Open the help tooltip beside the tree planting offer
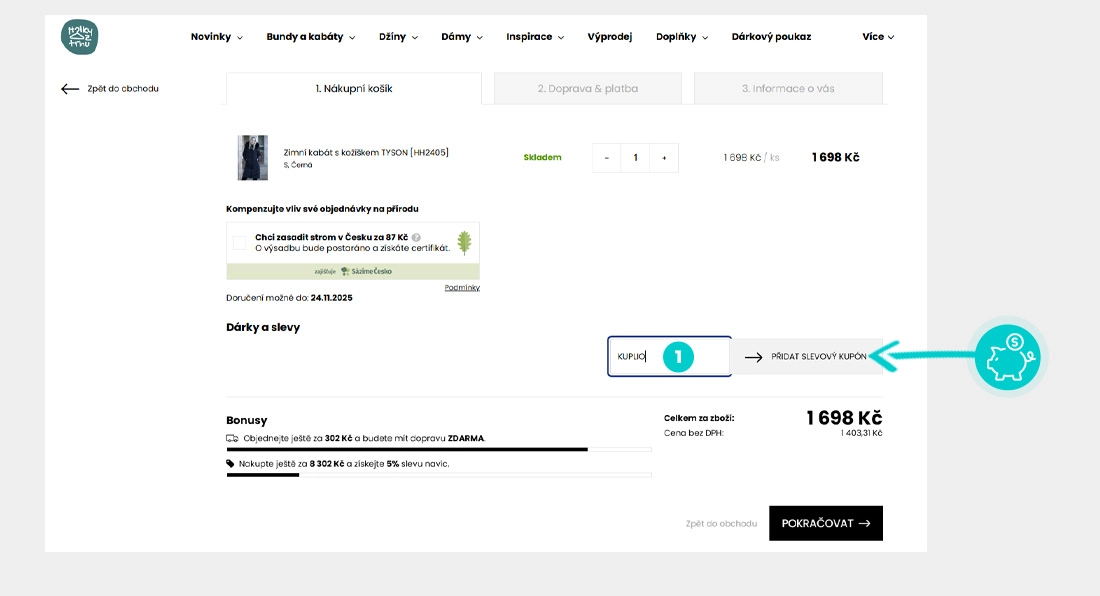The width and height of the screenshot is (1100, 596). pyautogui.click(x=417, y=237)
